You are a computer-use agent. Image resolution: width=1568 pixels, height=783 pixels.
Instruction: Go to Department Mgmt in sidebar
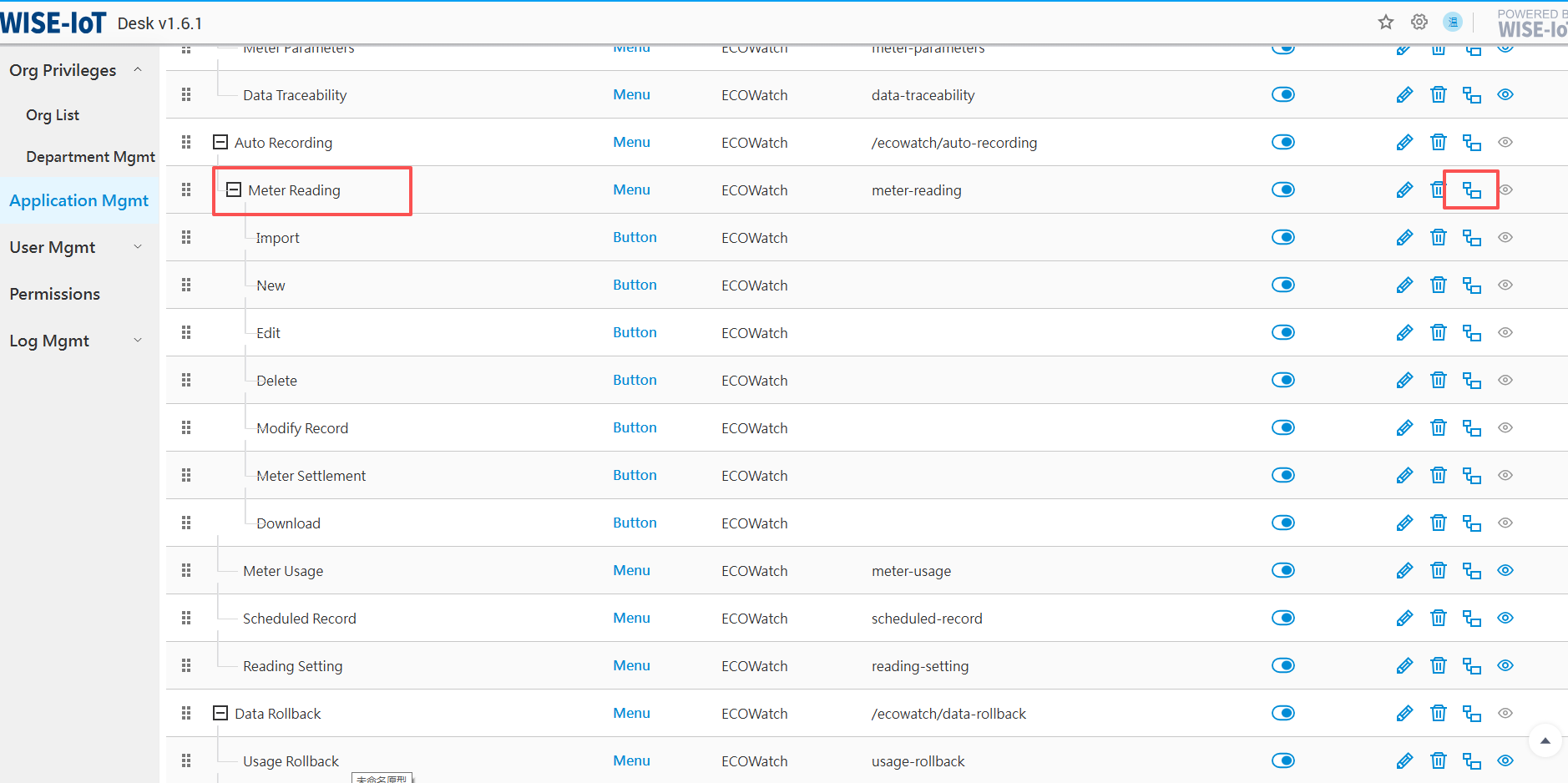click(x=90, y=157)
